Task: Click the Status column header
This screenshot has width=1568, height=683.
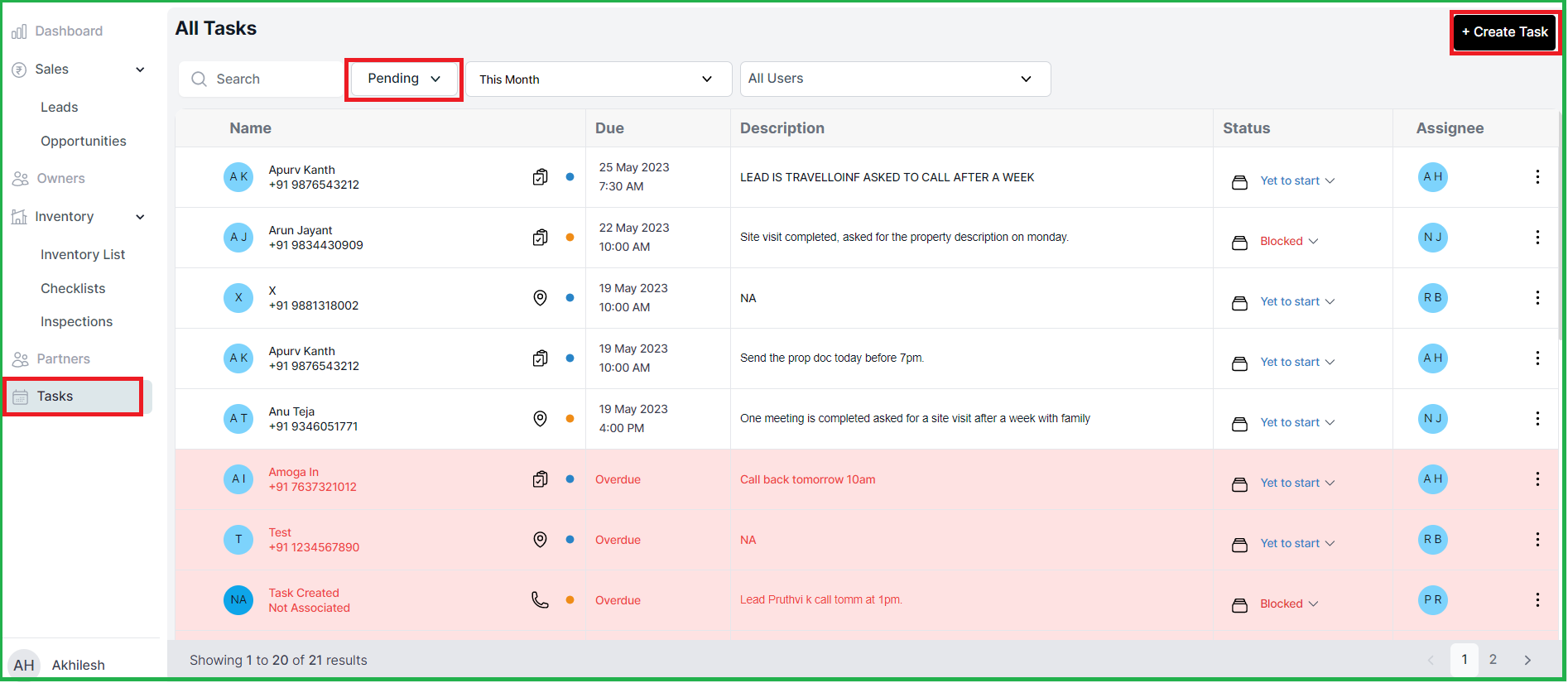Action: point(1246,128)
